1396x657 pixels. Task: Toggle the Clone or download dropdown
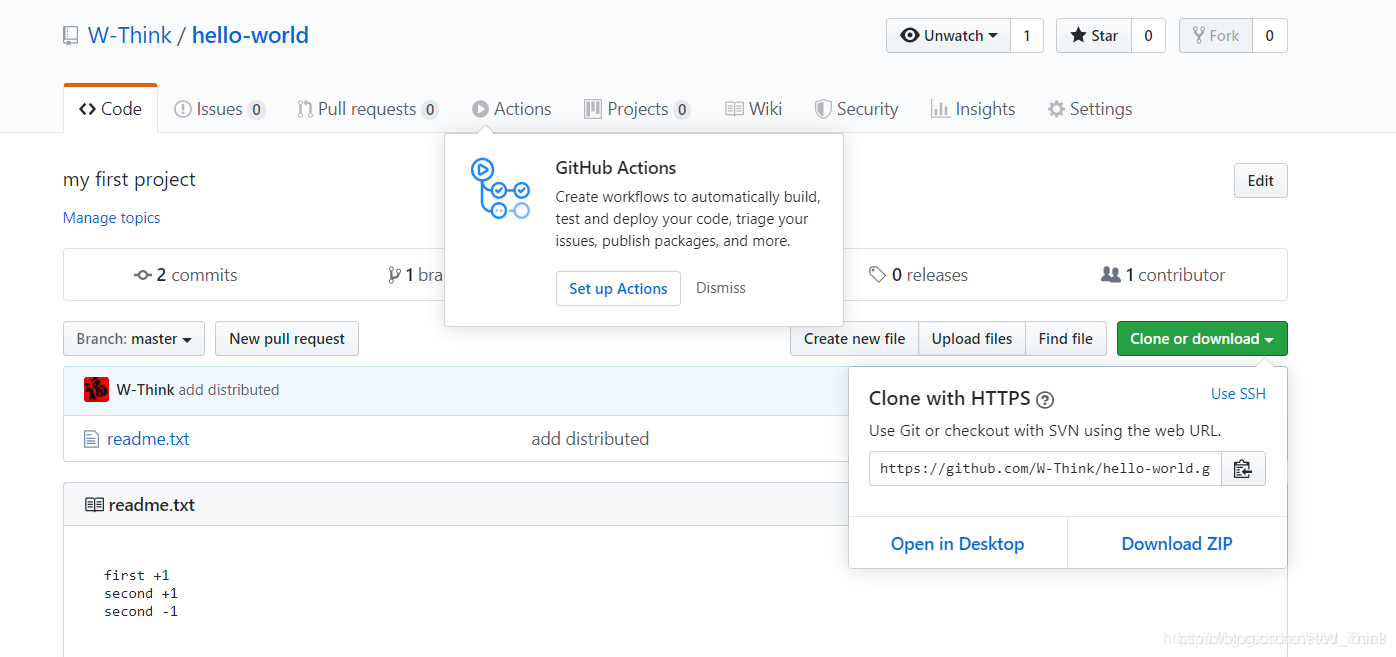click(x=1201, y=339)
